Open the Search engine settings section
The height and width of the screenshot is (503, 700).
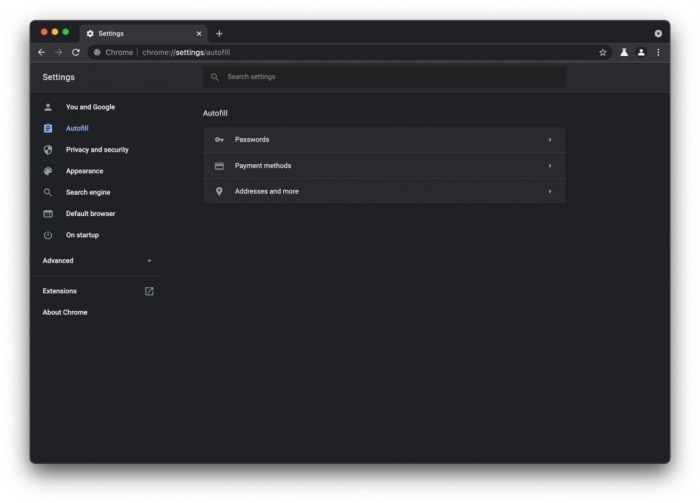[x=88, y=192]
